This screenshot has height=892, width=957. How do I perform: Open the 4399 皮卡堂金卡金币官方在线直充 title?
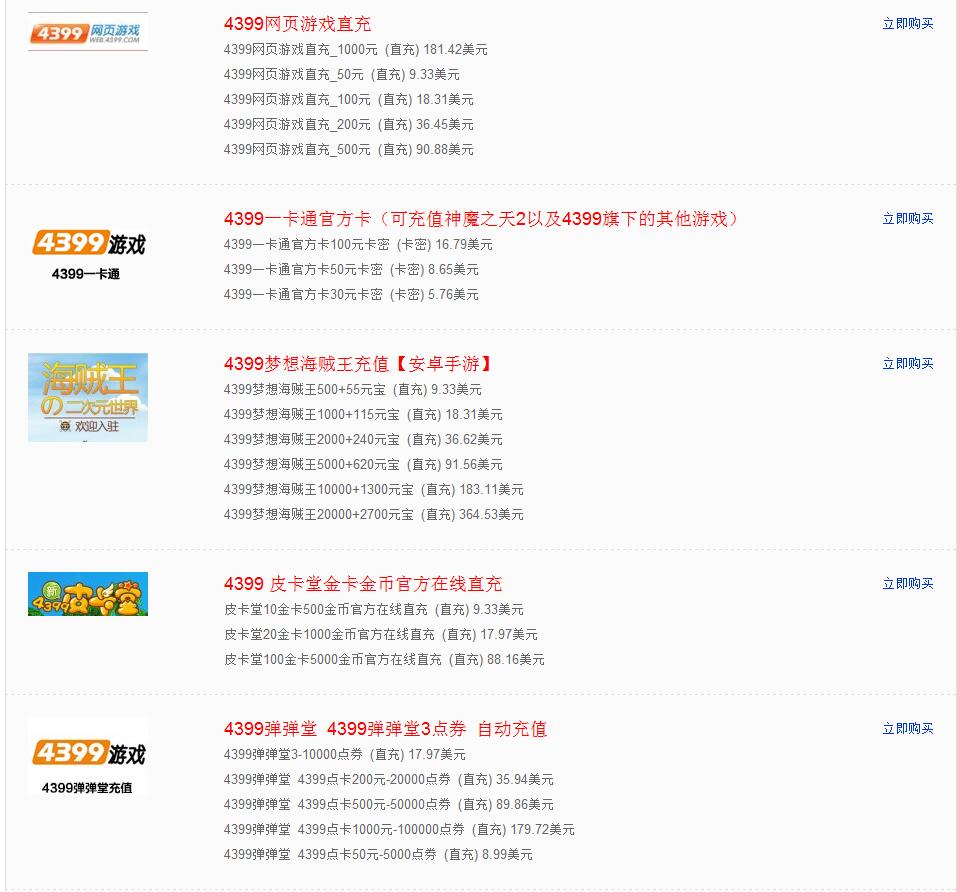pos(363,584)
